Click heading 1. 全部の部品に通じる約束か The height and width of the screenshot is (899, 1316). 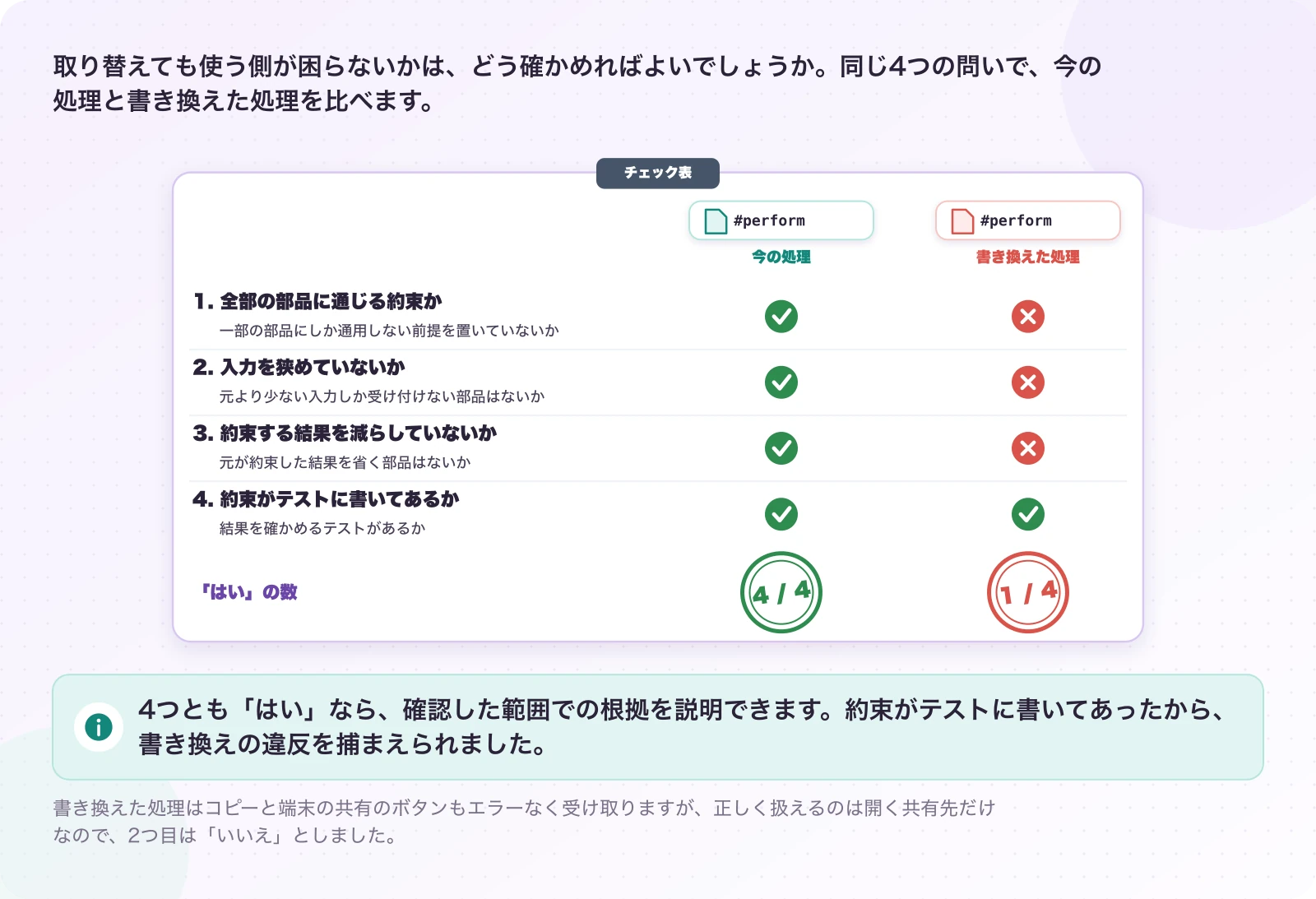click(318, 302)
